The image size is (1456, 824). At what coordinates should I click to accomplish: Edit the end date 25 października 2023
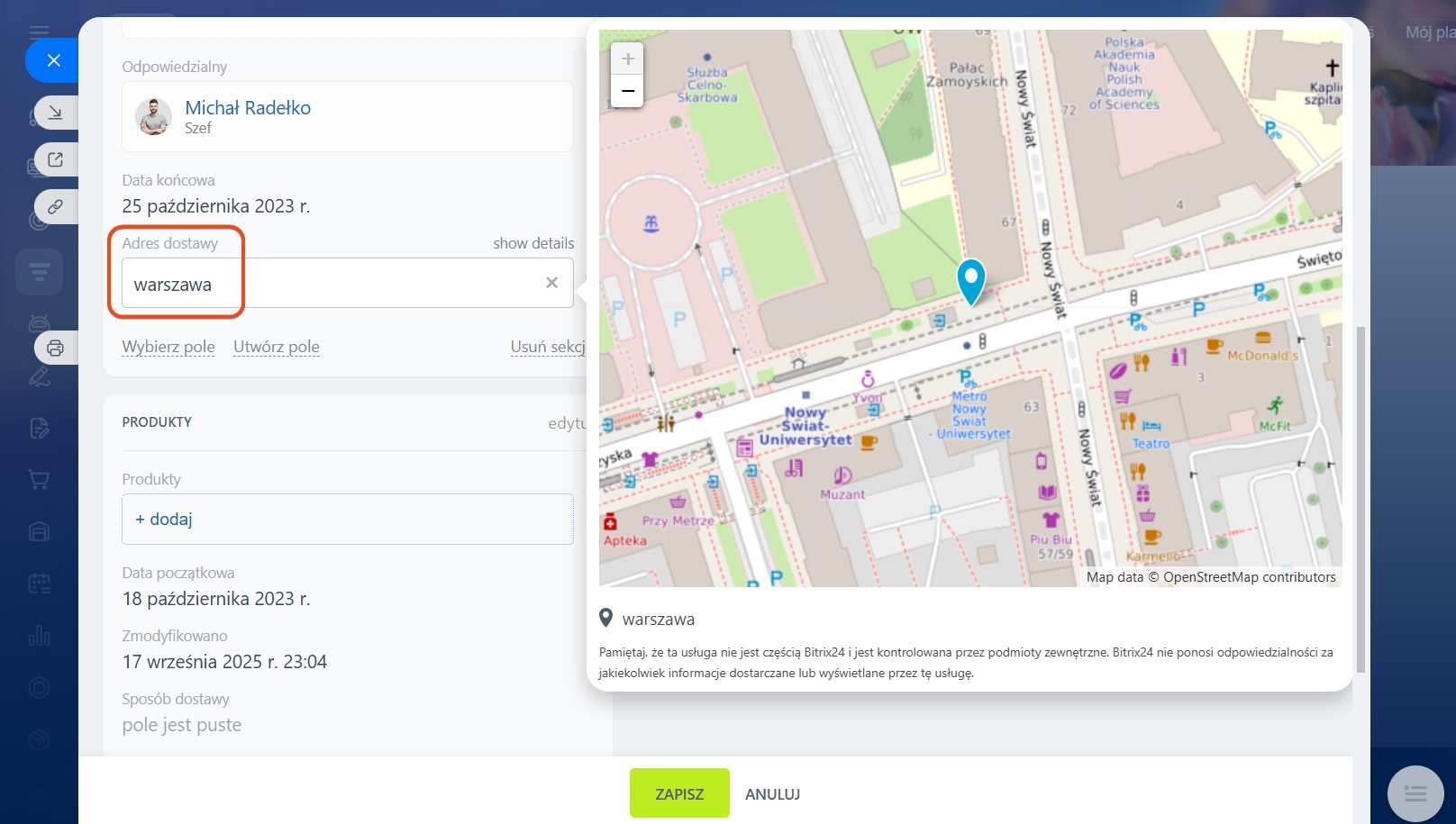point(216,206)
